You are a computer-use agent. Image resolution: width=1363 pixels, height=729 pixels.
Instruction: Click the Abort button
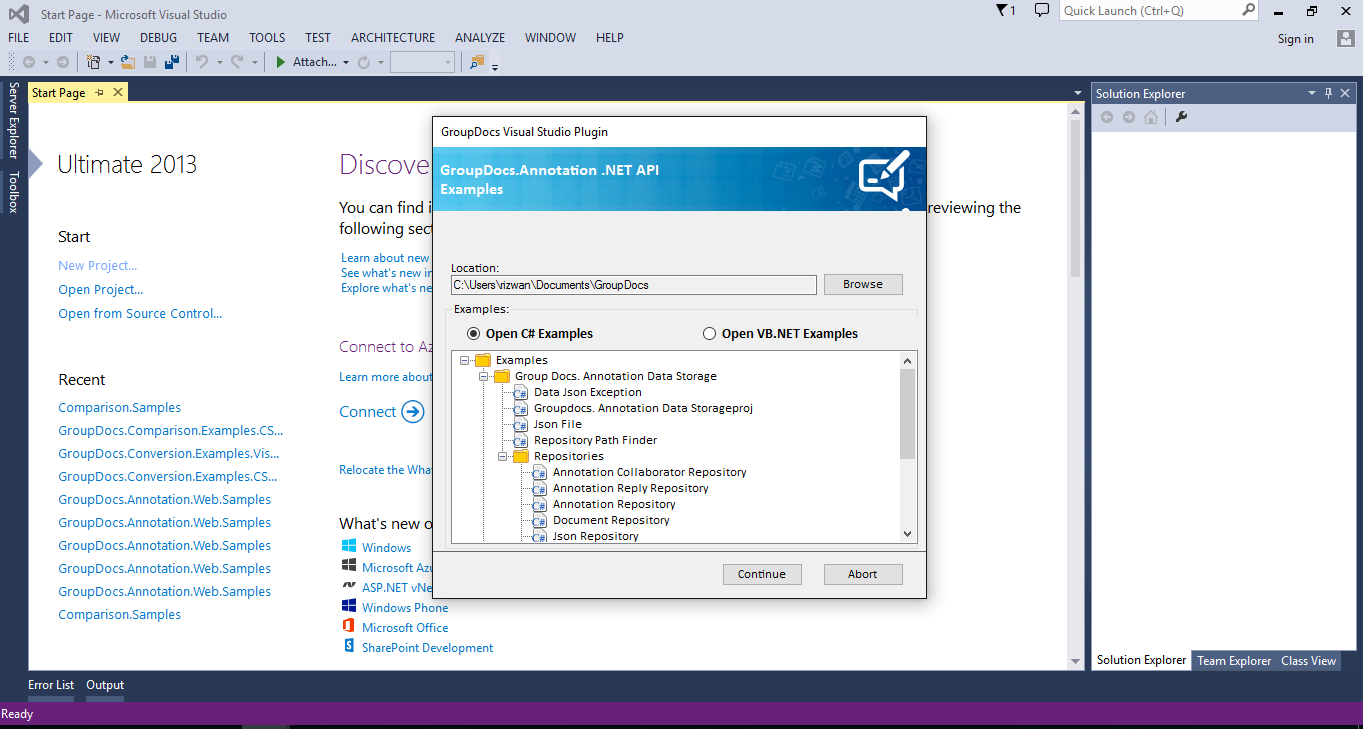[x=863, y=574]
